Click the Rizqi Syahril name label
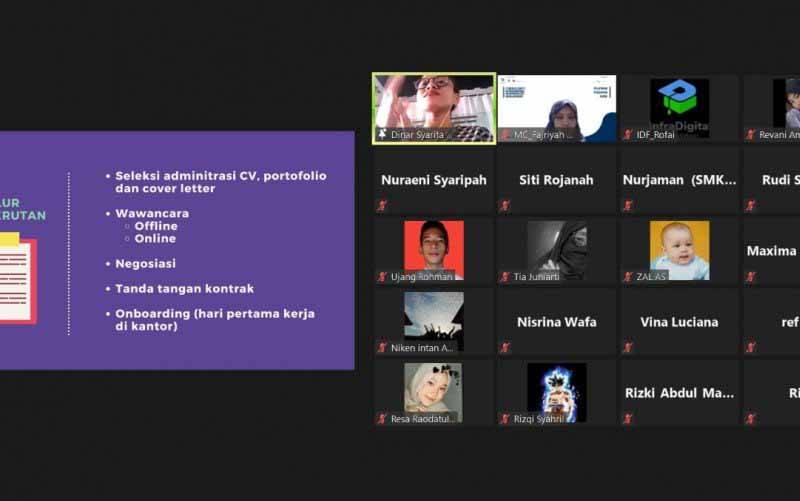The width and height of the screenshot is (800, 501). (x=538, y=419)
